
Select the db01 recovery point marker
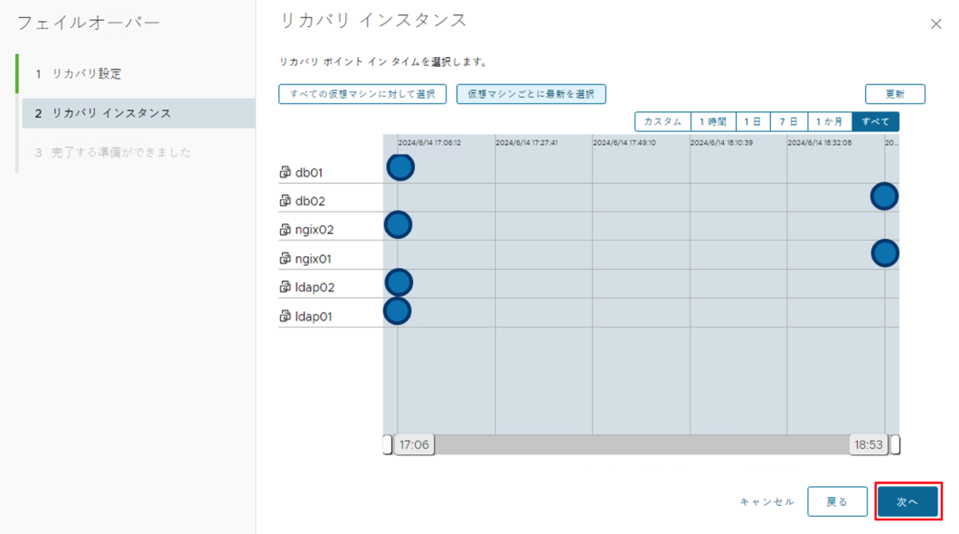point(401,167)
